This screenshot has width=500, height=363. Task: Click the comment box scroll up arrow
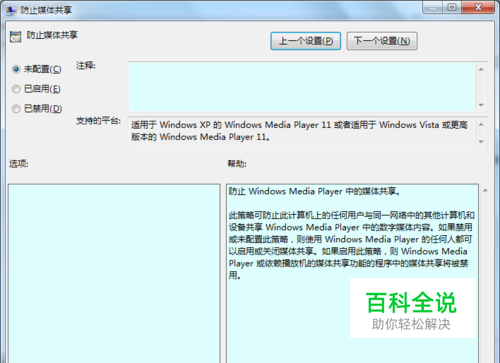[481, 69]
